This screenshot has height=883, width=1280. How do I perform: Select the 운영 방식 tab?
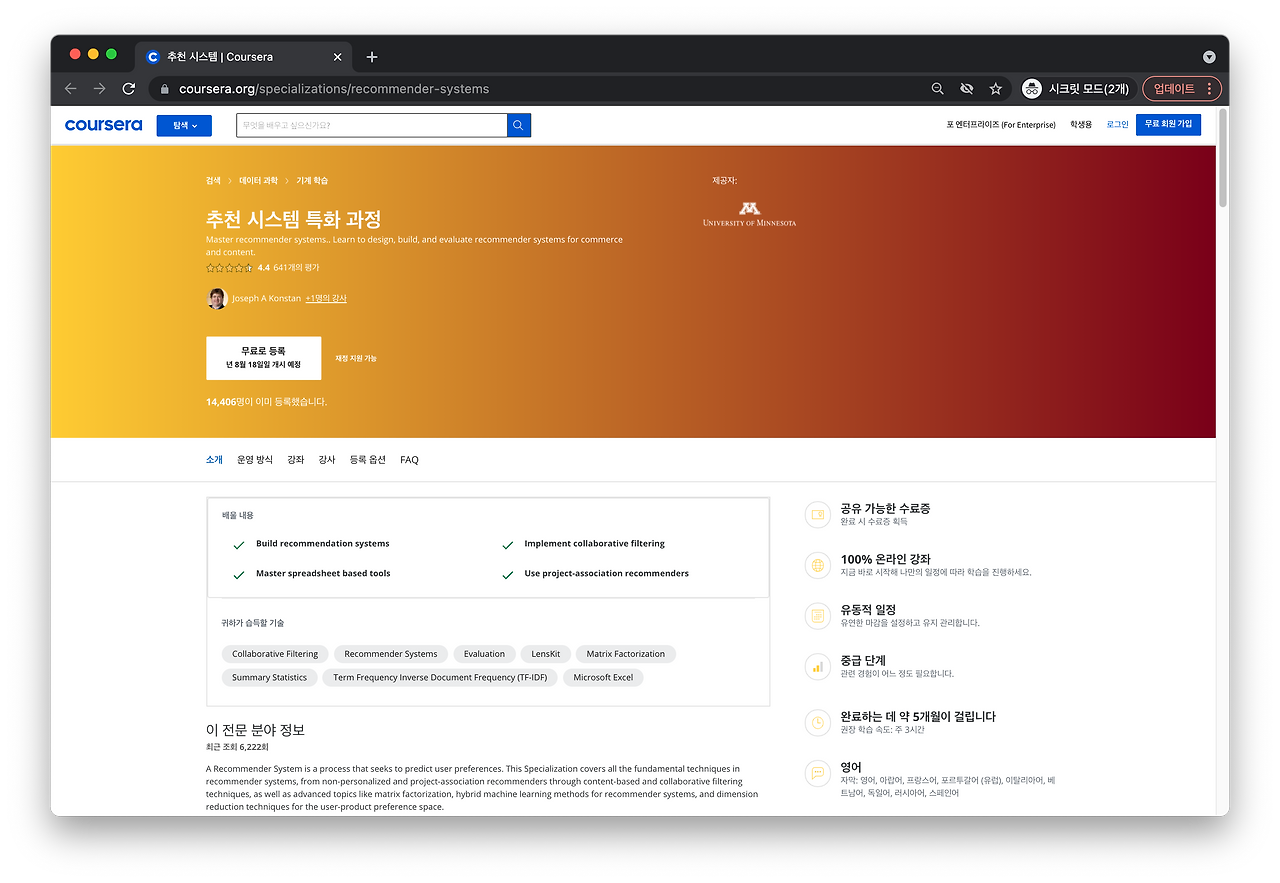(255, 460)
